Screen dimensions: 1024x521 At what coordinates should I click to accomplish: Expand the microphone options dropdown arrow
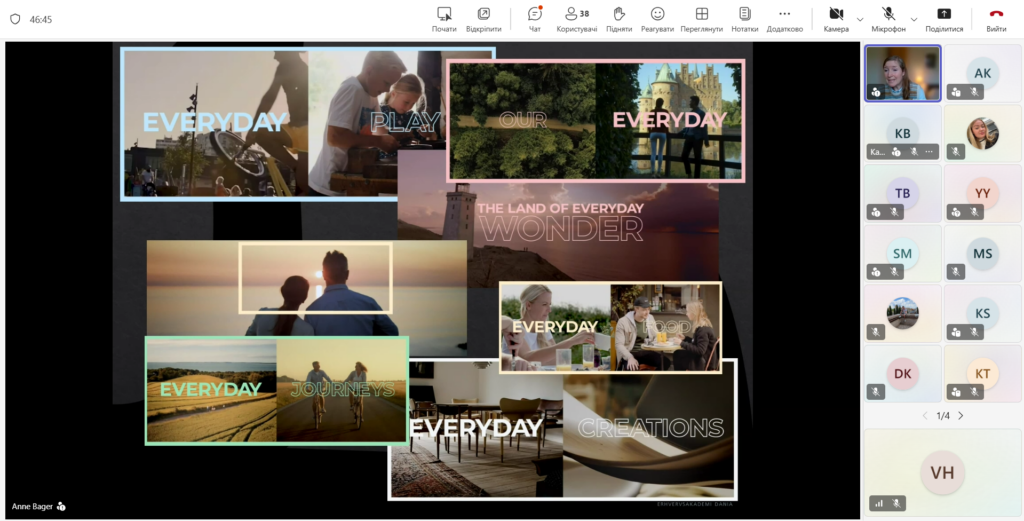click(x=913, y=19)
